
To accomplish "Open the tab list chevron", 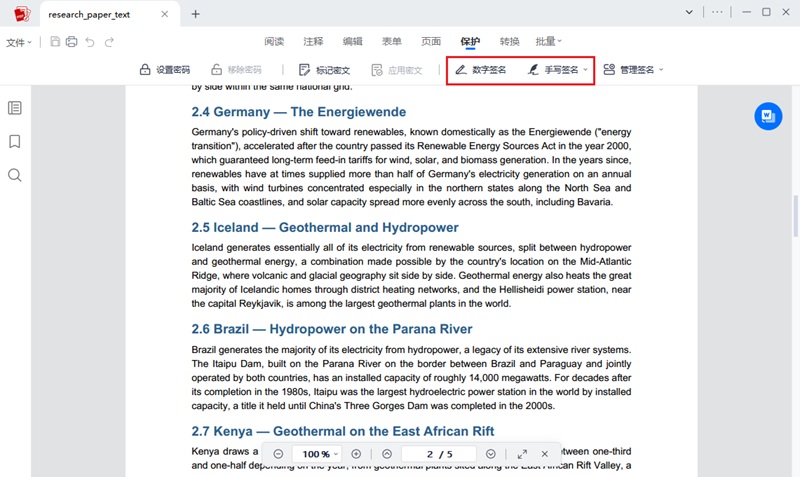I will pyautogui.click(x=689, y=12).
